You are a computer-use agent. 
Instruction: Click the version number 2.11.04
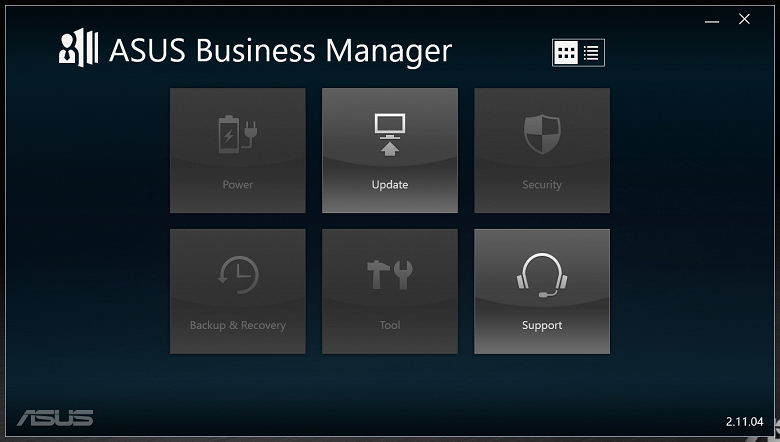coord(744,422)
